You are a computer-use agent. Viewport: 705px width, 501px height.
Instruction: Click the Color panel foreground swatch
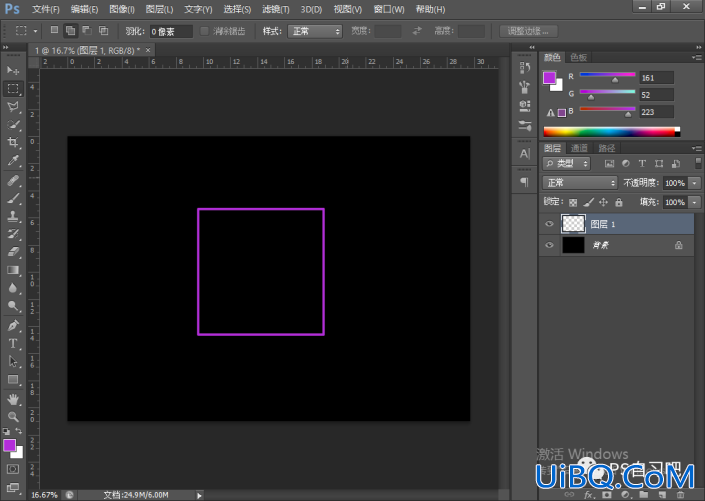[549, 78]
